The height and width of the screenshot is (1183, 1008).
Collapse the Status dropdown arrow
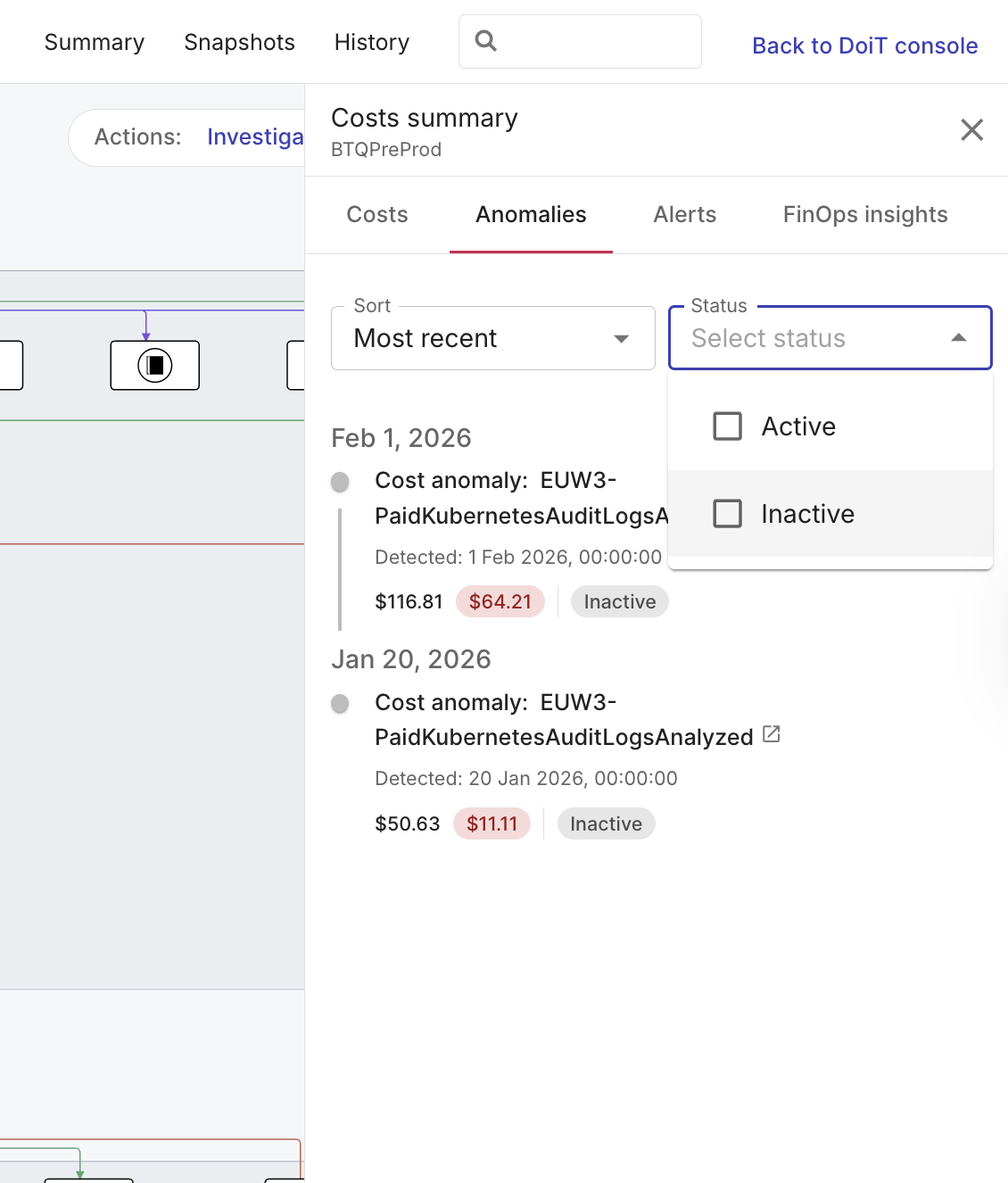958,338
